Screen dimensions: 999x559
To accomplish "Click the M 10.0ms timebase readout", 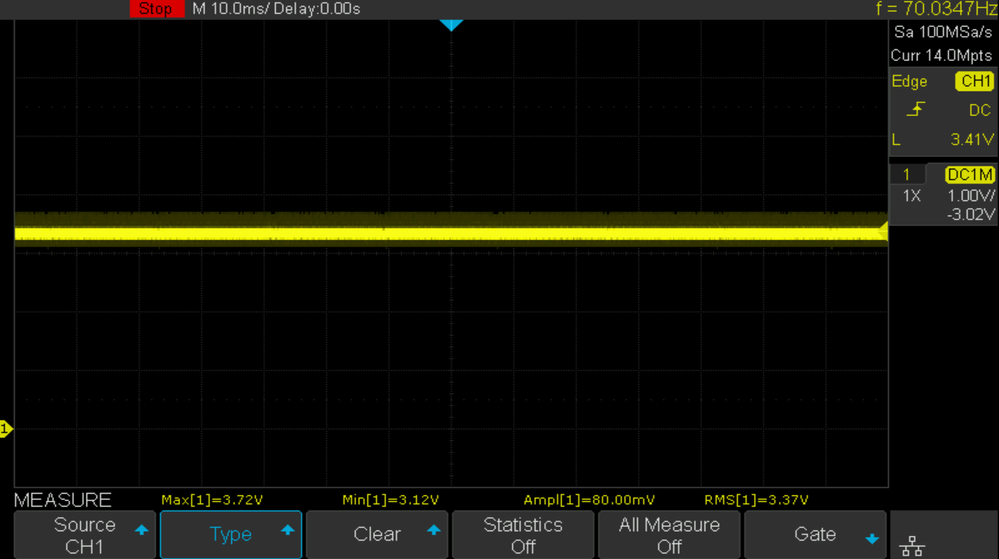I will pyautogui.click(x=231, y=9).
